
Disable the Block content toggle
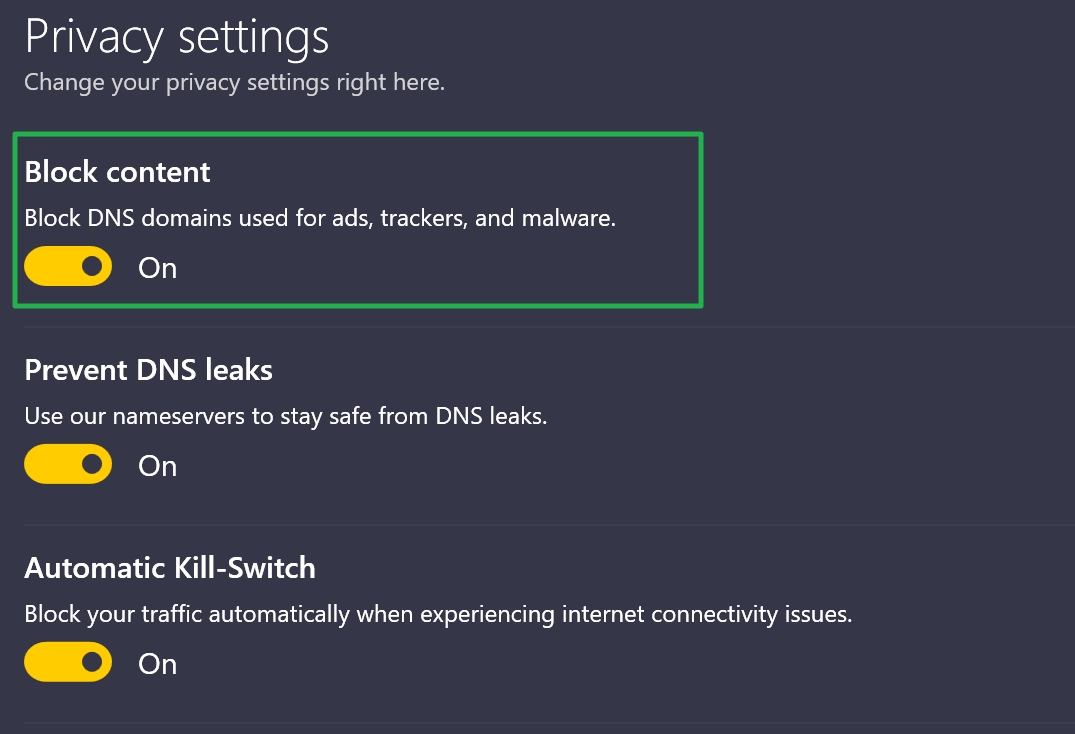pos(67,266)
